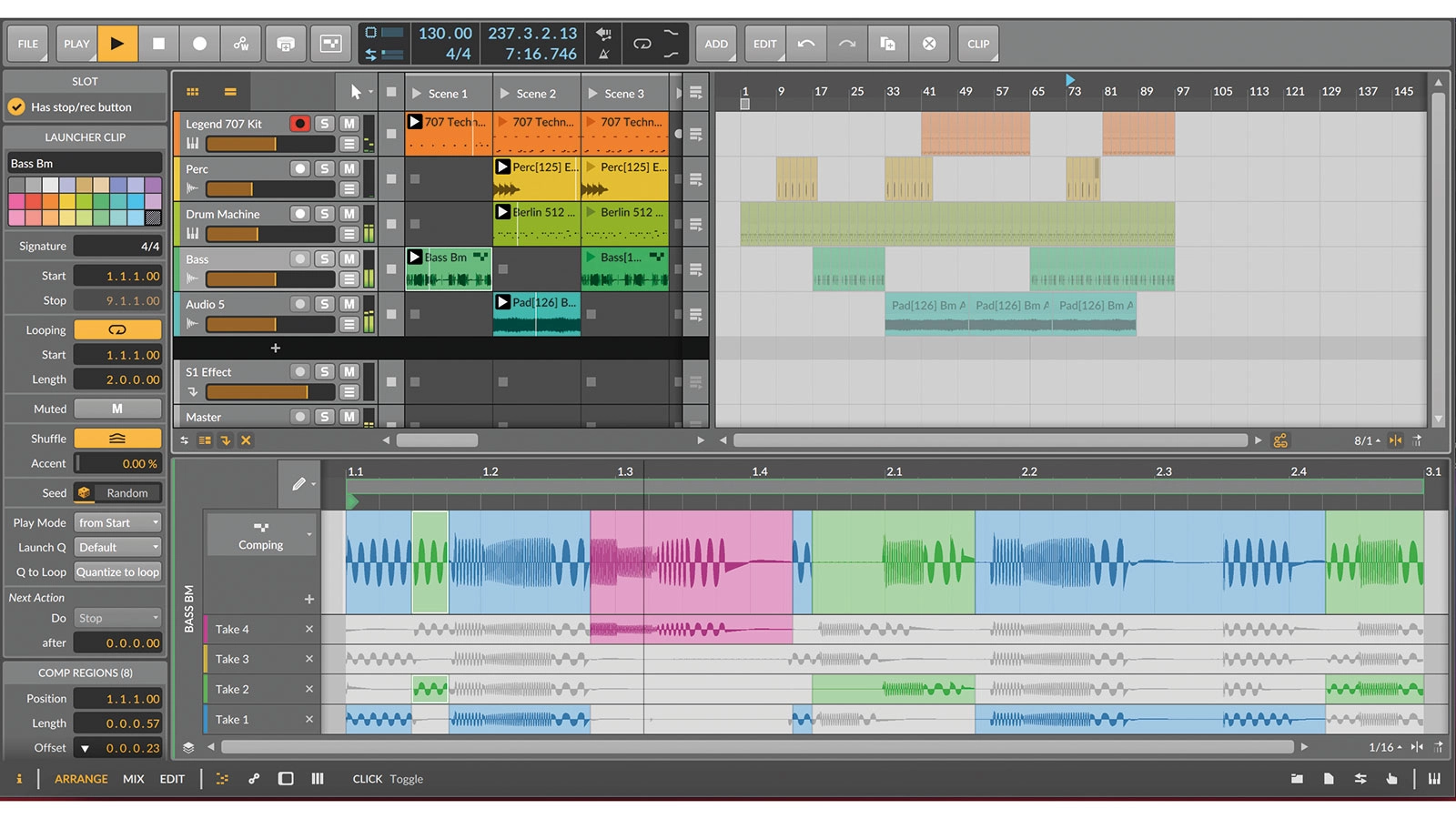Launch the Scene 2 play icon
The image size is (1456, 819).
tap(505, 94)
